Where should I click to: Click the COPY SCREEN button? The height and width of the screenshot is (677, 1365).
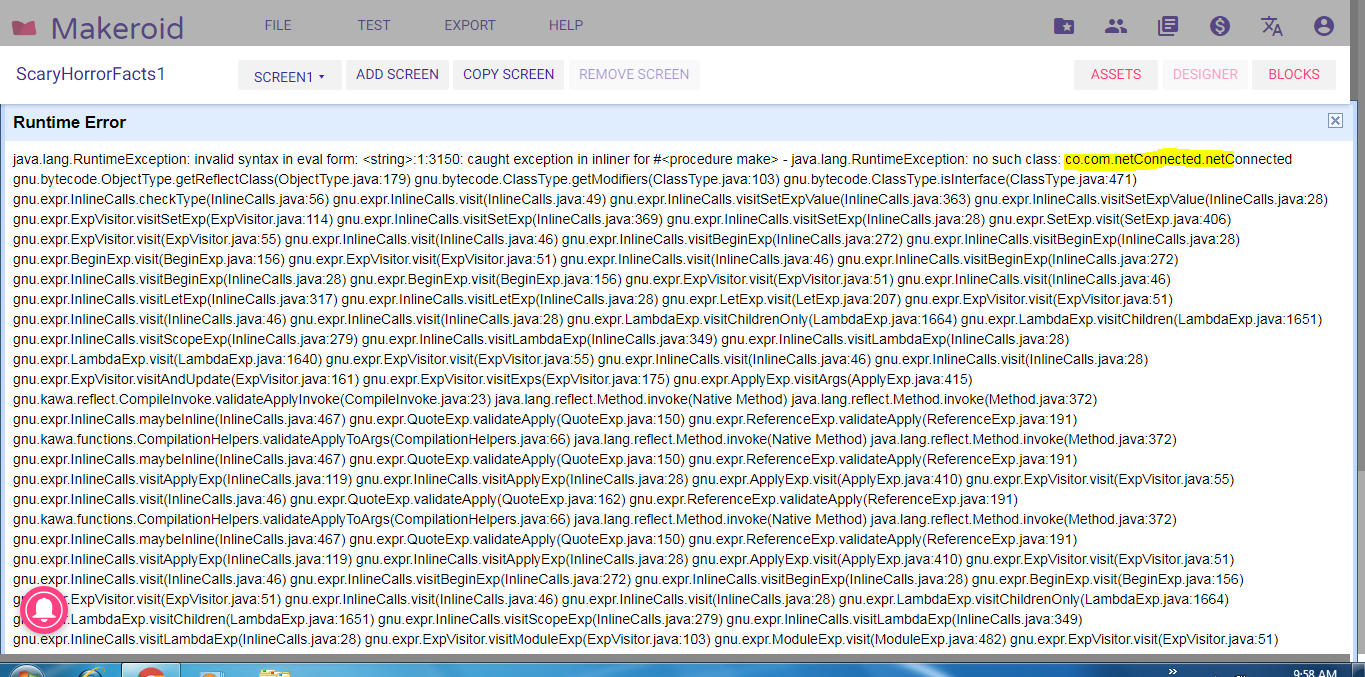(508, 75)
